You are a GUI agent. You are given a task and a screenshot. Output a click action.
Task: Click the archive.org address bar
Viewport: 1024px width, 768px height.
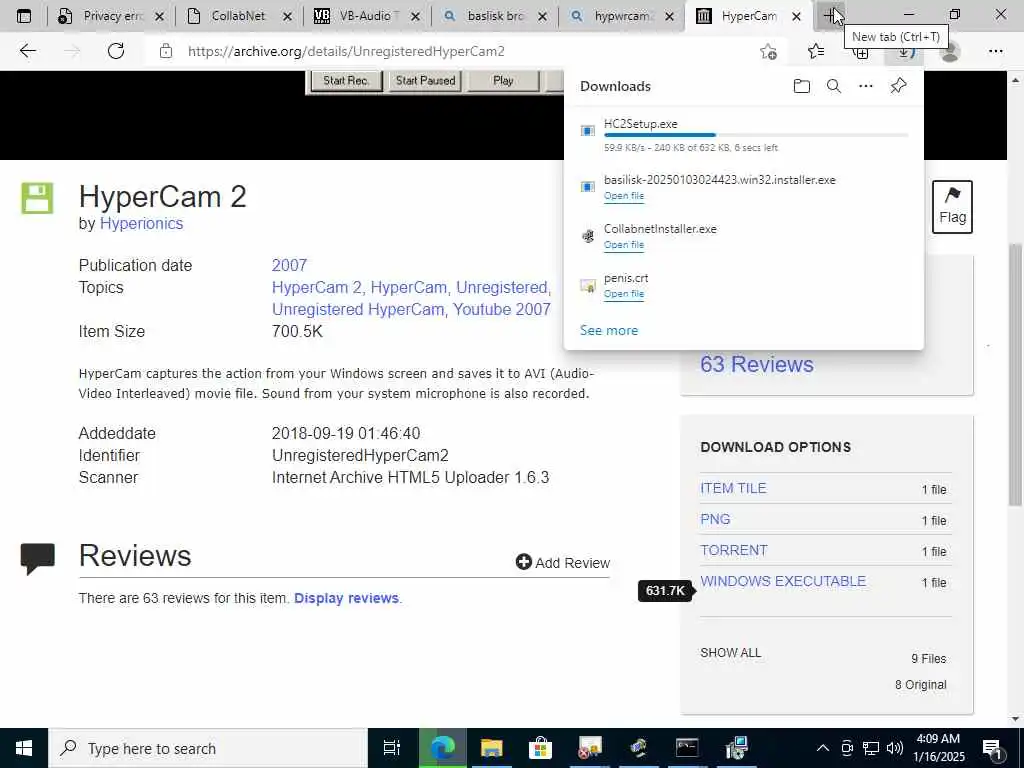pos(346,51)
